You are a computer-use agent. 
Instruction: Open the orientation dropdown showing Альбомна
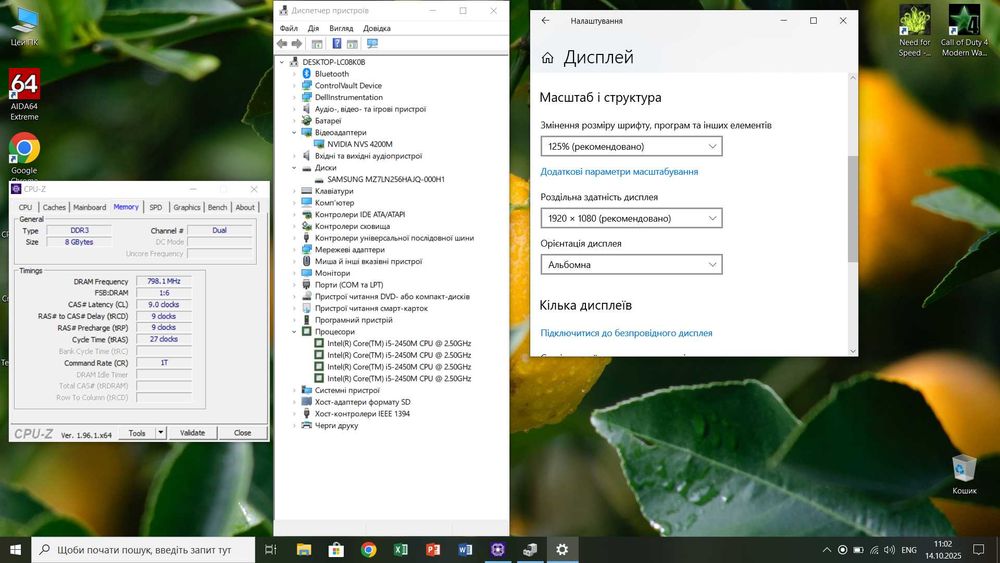point(631,265)
